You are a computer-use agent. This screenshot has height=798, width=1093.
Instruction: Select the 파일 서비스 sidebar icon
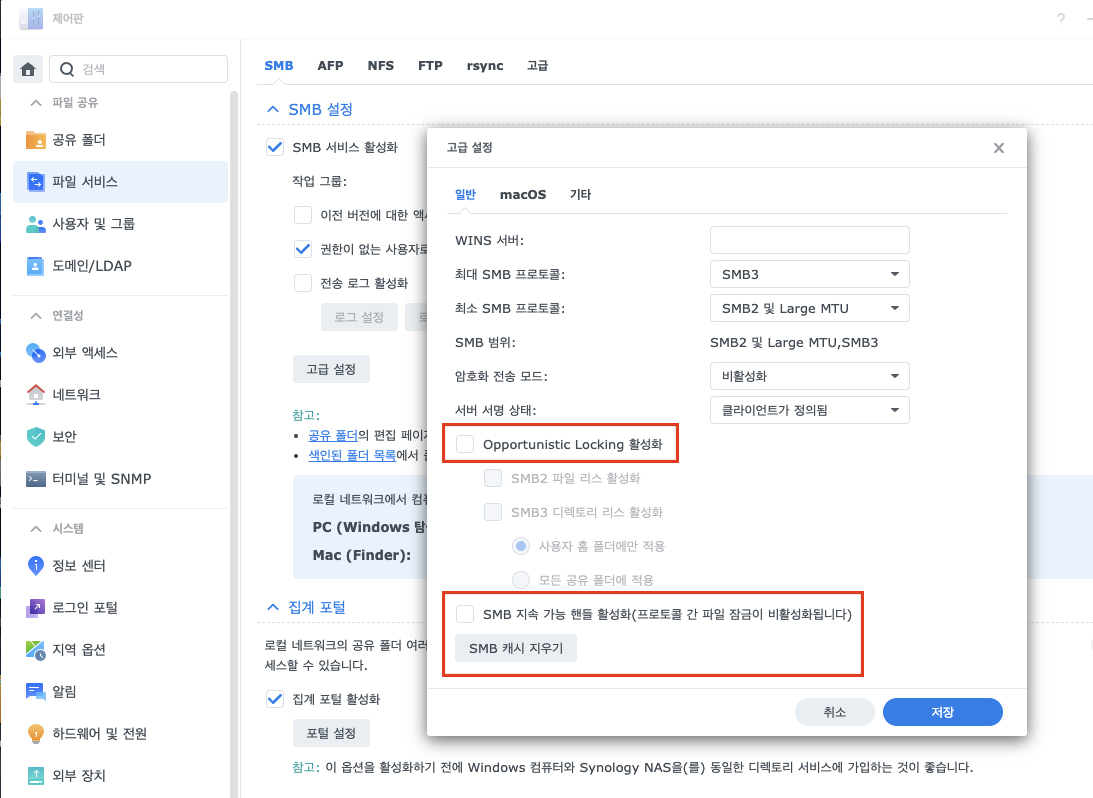click(x=36, y=182)
